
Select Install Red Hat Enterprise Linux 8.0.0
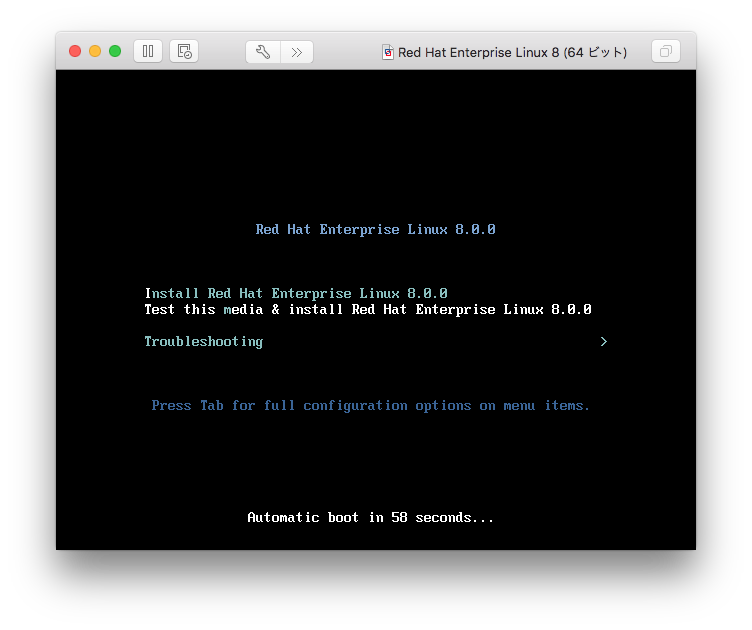(x=296, y=293)
